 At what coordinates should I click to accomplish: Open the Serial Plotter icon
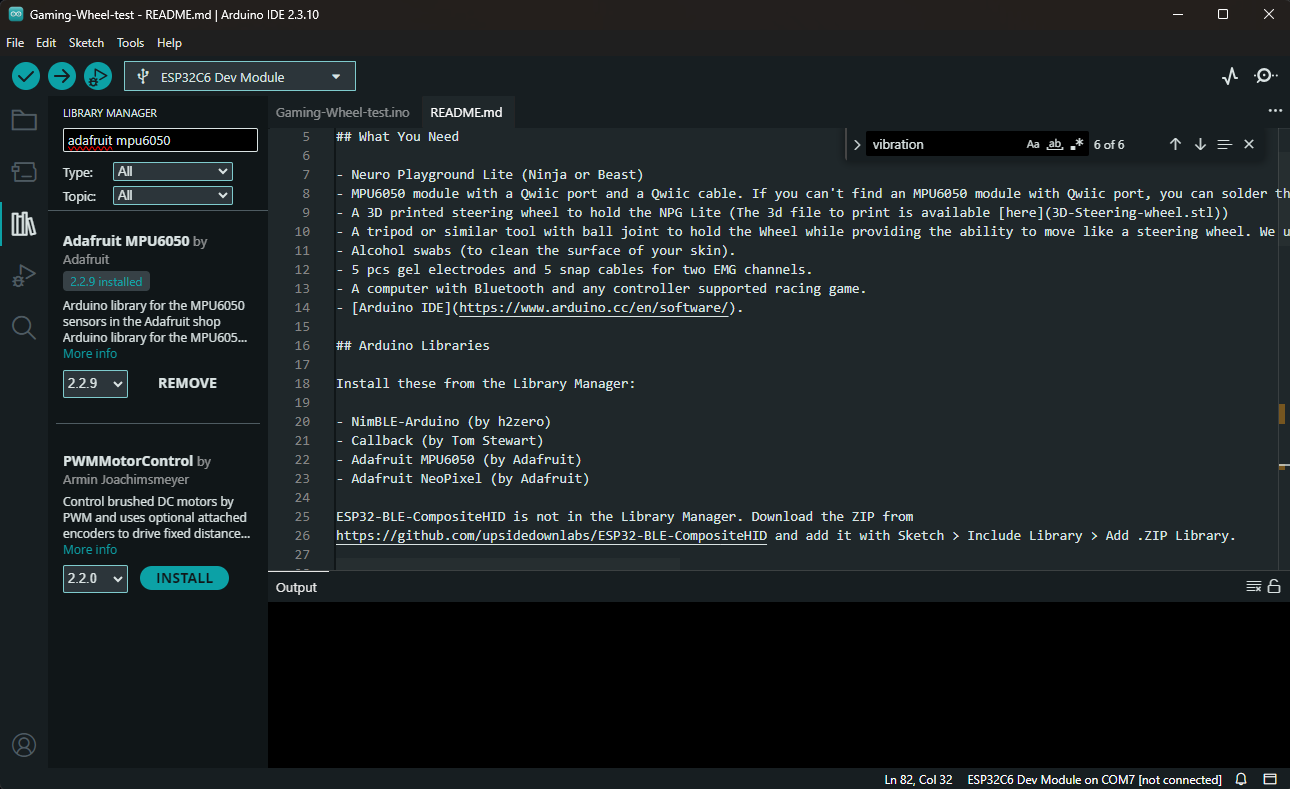pos(1230,76)
